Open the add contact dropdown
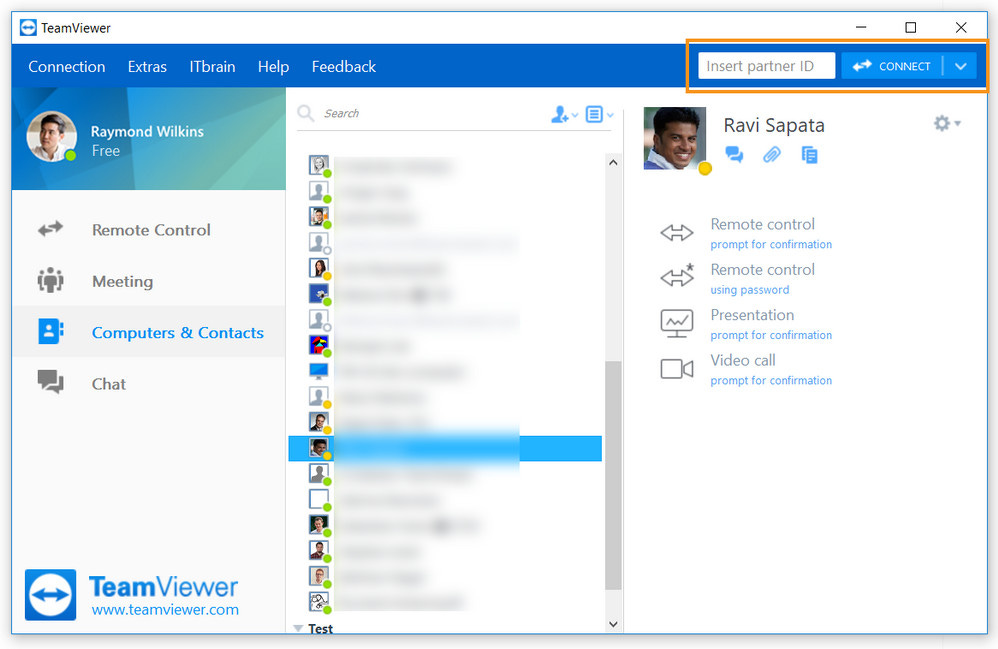Screen dimensions: 998x649 coord(564,115)
